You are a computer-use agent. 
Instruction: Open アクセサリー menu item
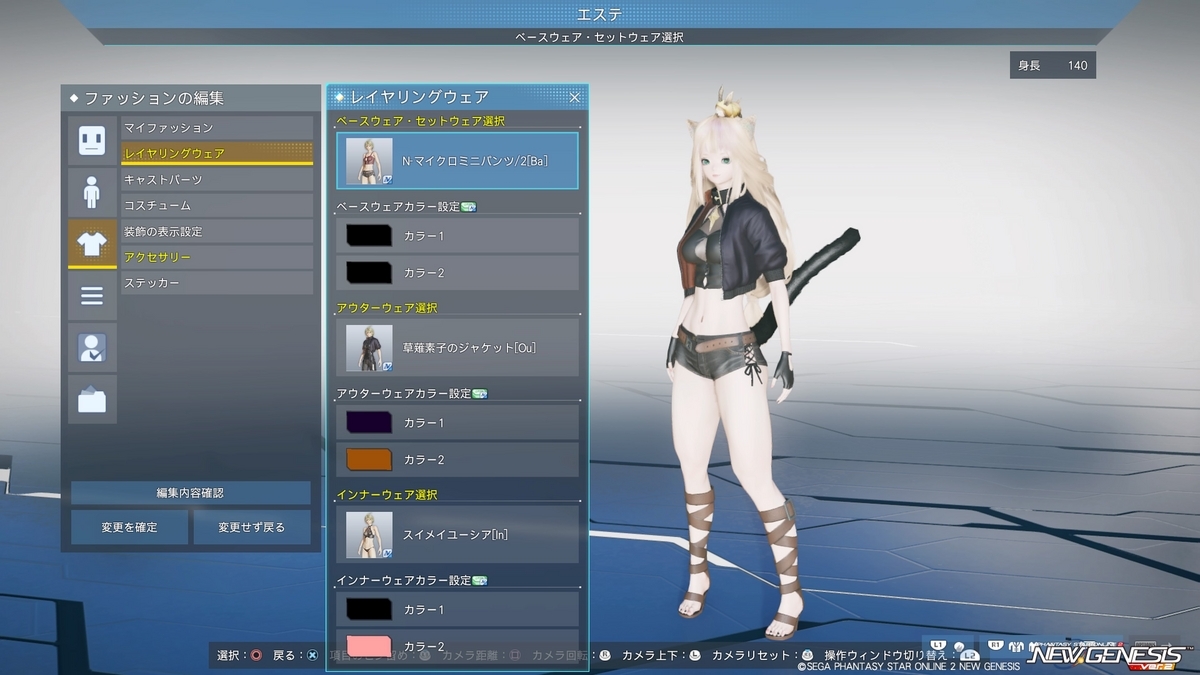point(217,258)
